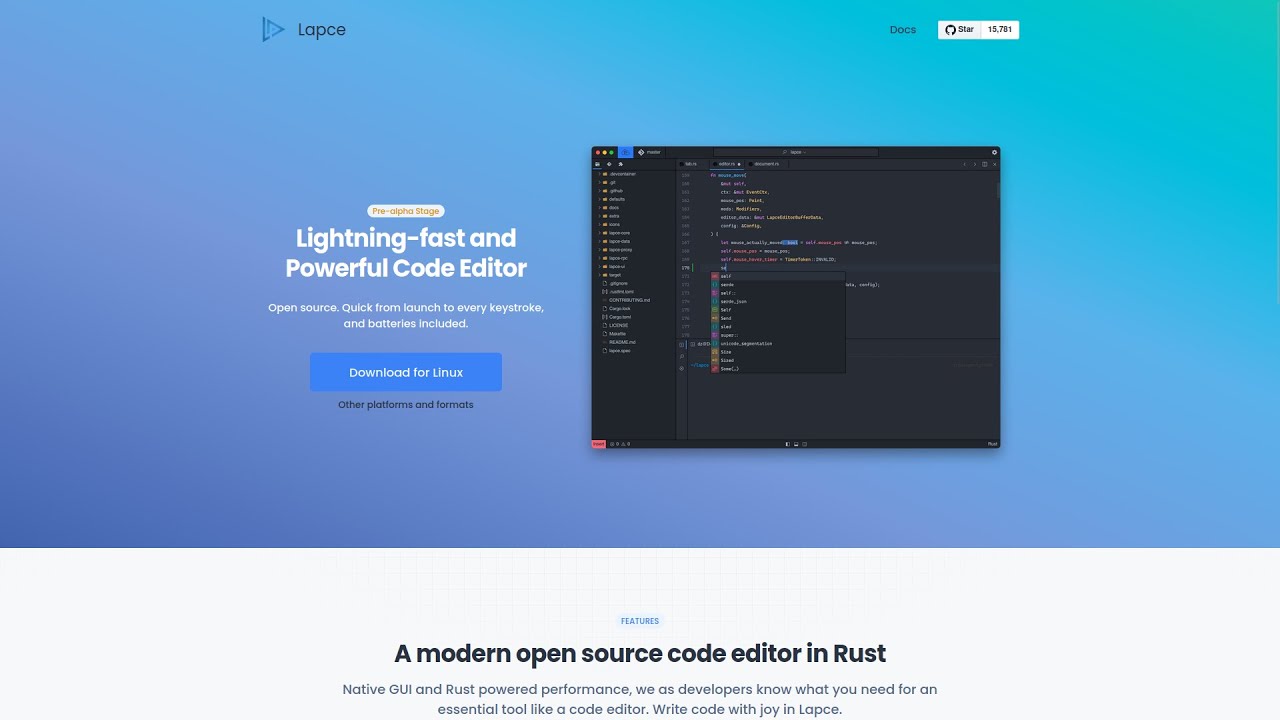Click the split editor icon

(984, 164)
